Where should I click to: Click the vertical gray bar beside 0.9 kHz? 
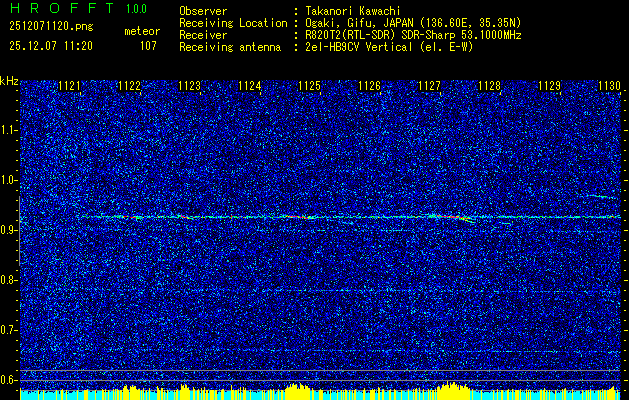[19, 231]
